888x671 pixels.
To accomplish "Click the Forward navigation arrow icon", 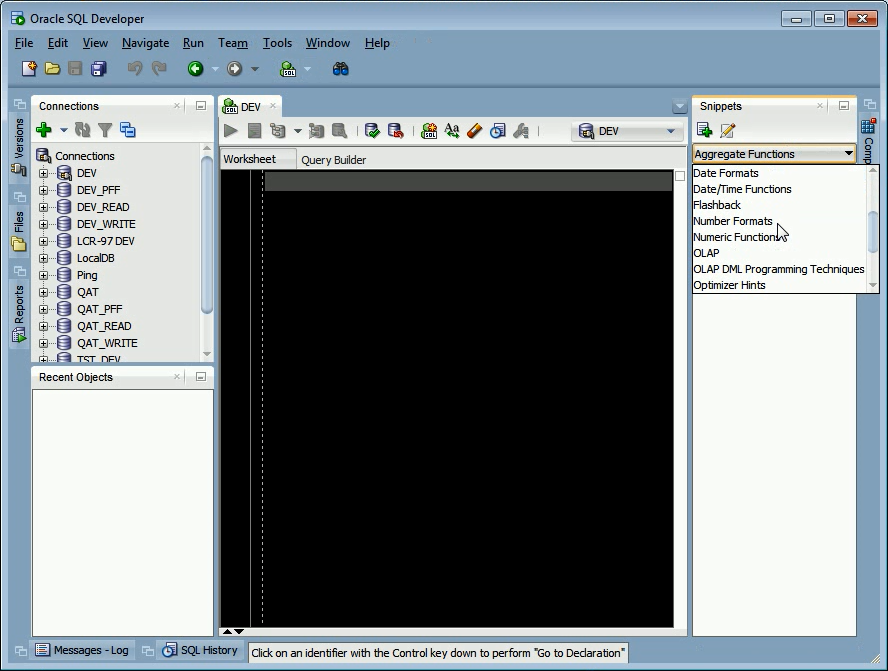I will 234,69.
